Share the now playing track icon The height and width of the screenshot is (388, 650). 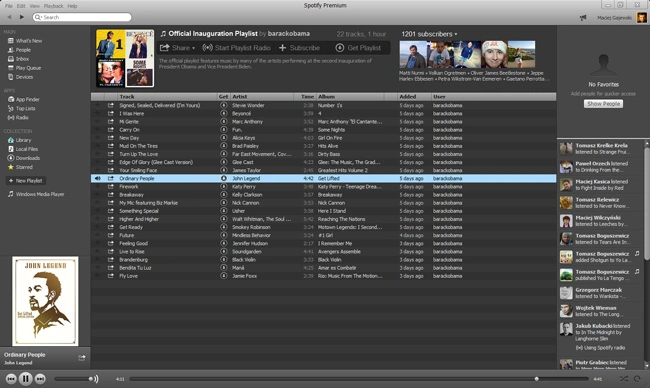(82, 357)
